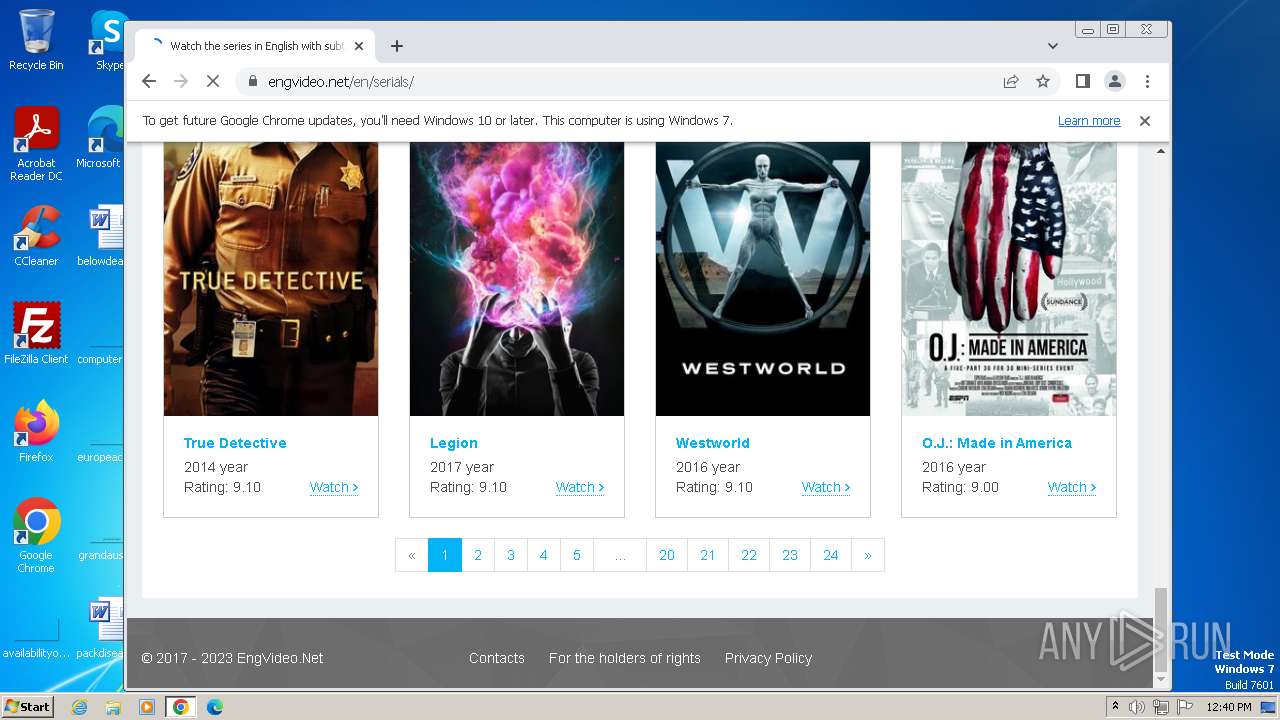Open Windows Media Player from the taskbar

147,707
